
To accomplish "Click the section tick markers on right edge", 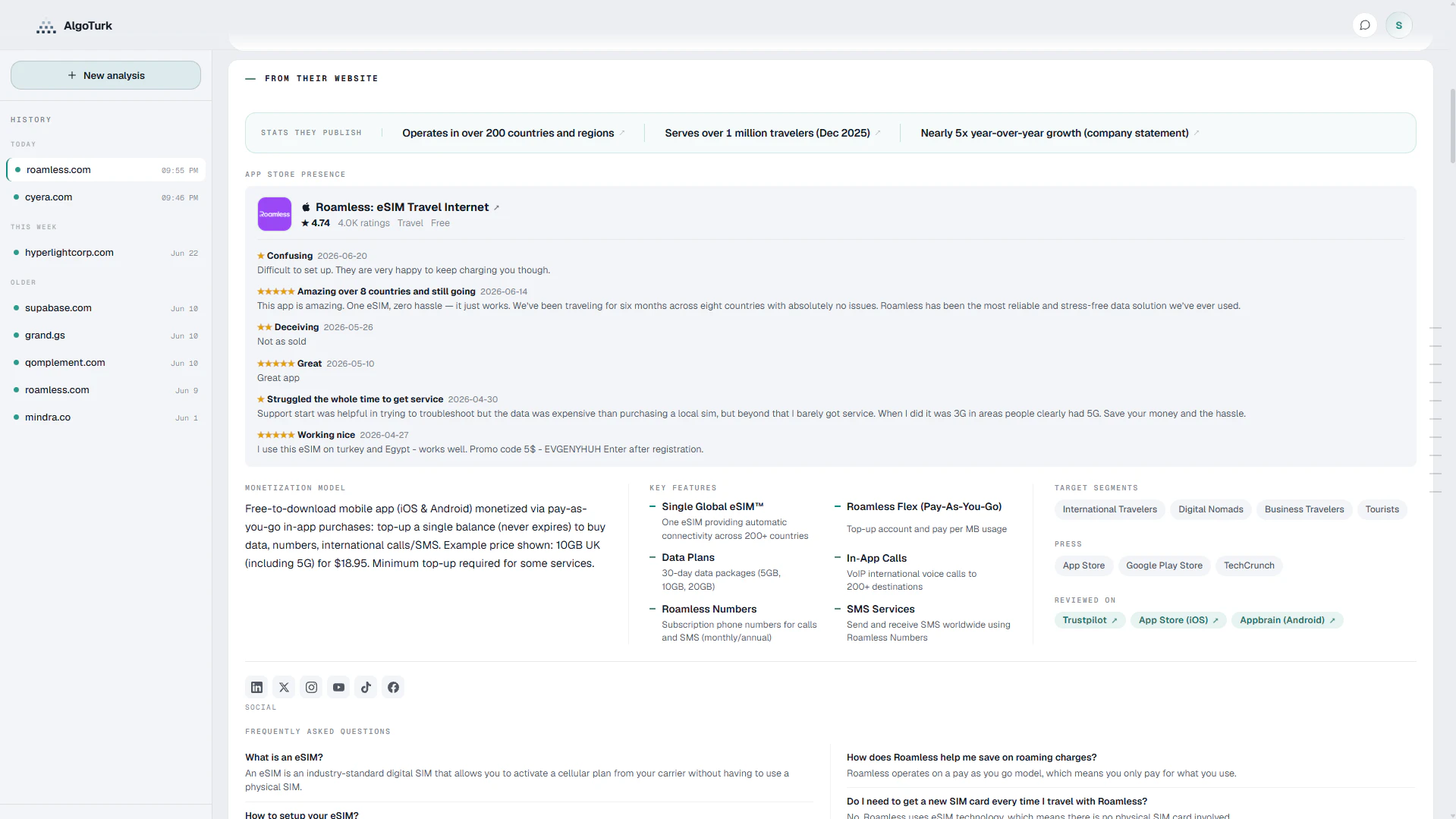I will pyautogui.click(x=1435, y=410).
